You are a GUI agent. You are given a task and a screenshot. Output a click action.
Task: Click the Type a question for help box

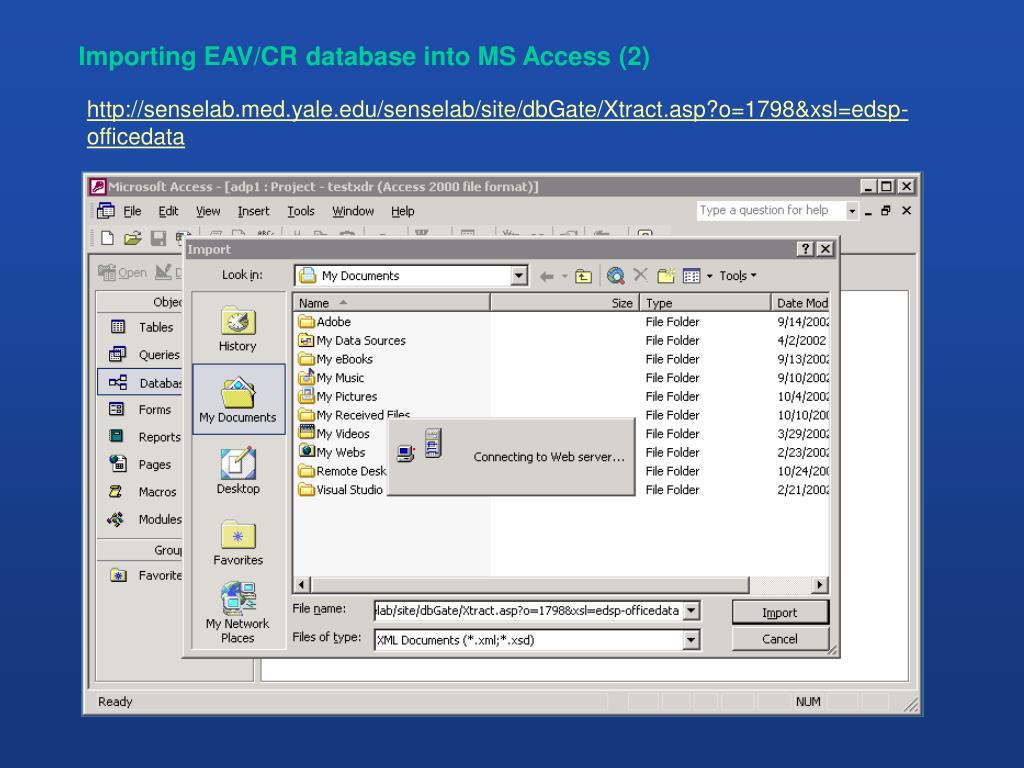(x=771, y=210)
